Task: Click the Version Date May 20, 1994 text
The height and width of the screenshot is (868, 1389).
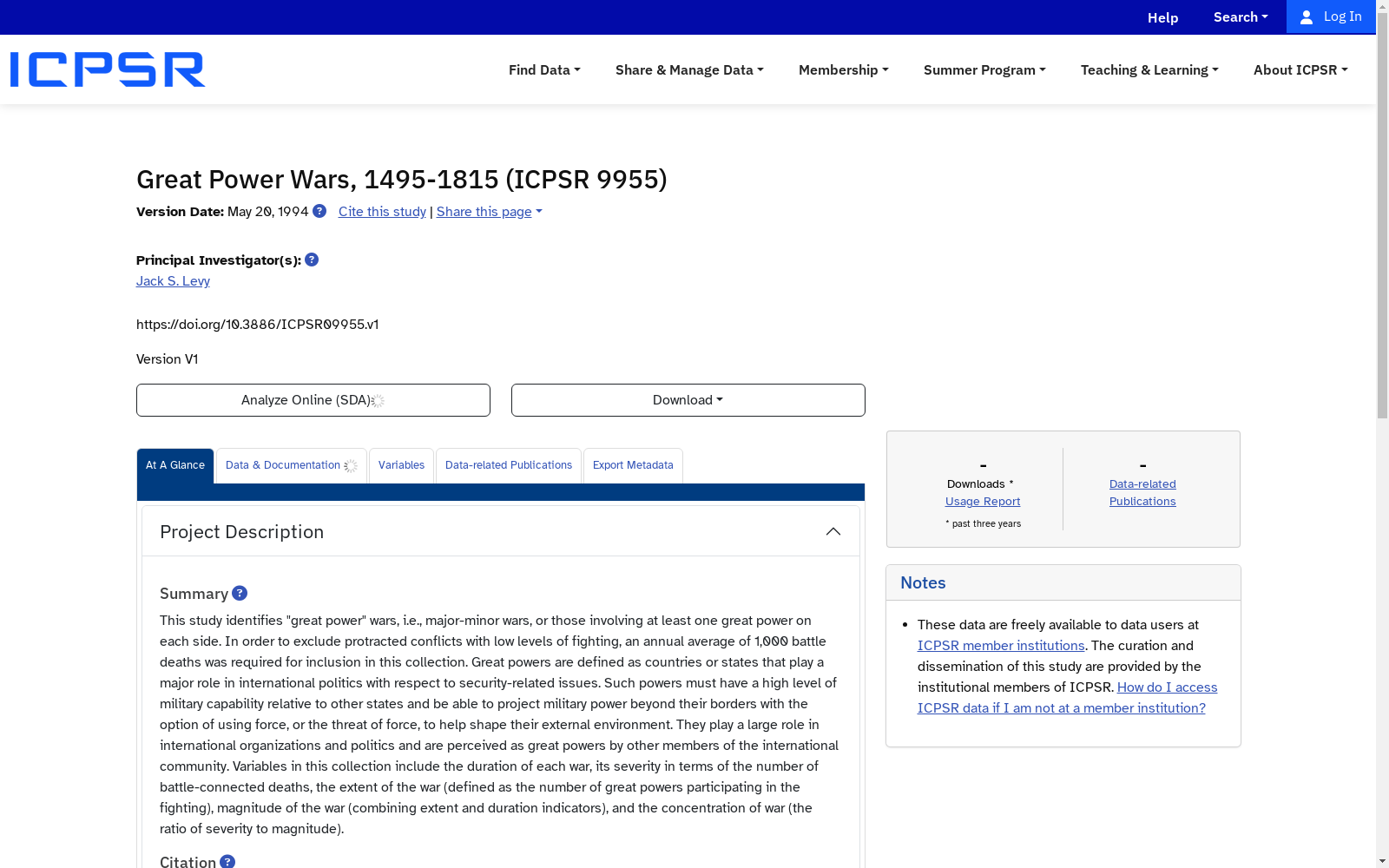Action: pos(222,212)
